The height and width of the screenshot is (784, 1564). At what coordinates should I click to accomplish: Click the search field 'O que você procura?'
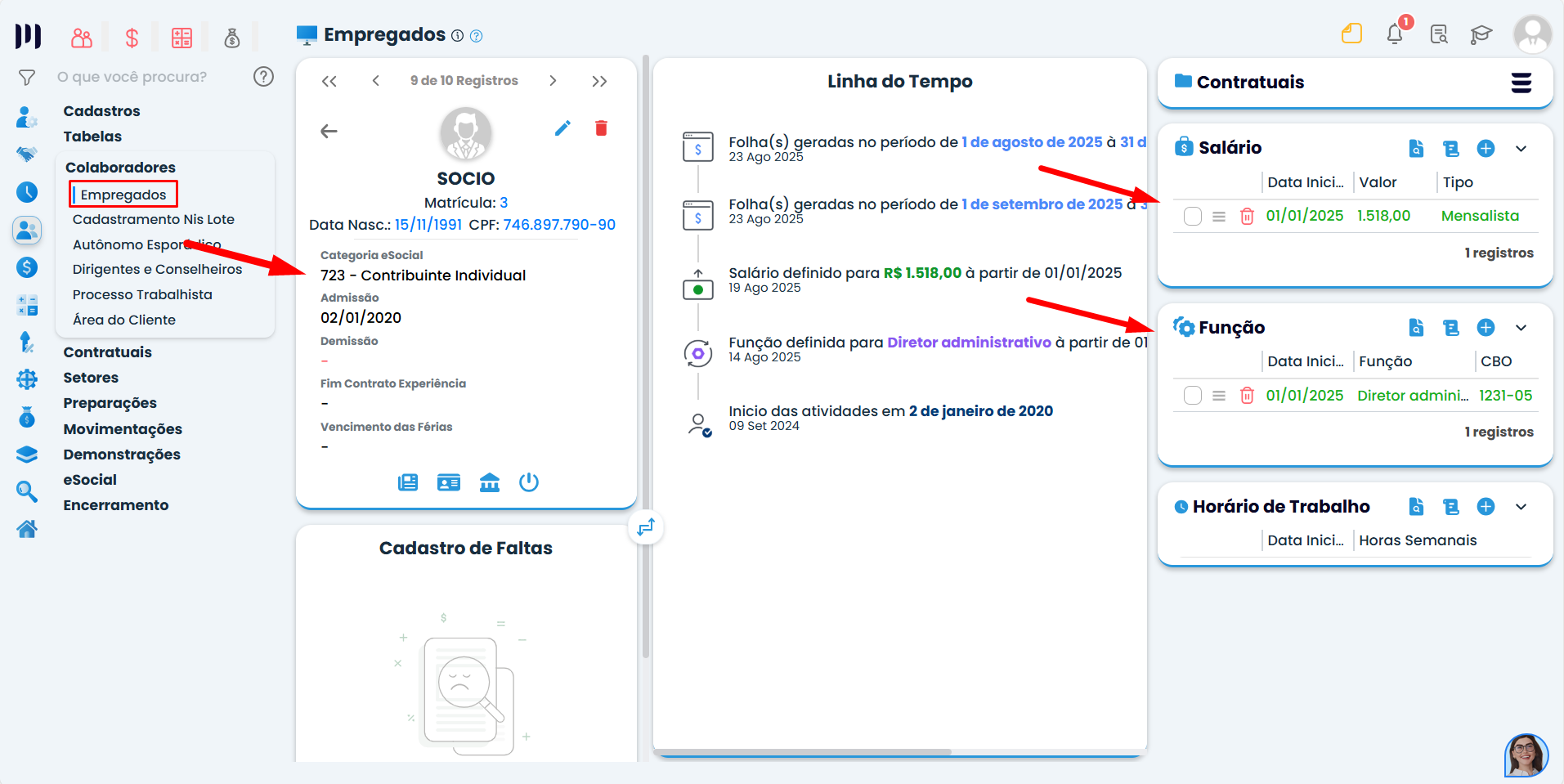[132, 77]
